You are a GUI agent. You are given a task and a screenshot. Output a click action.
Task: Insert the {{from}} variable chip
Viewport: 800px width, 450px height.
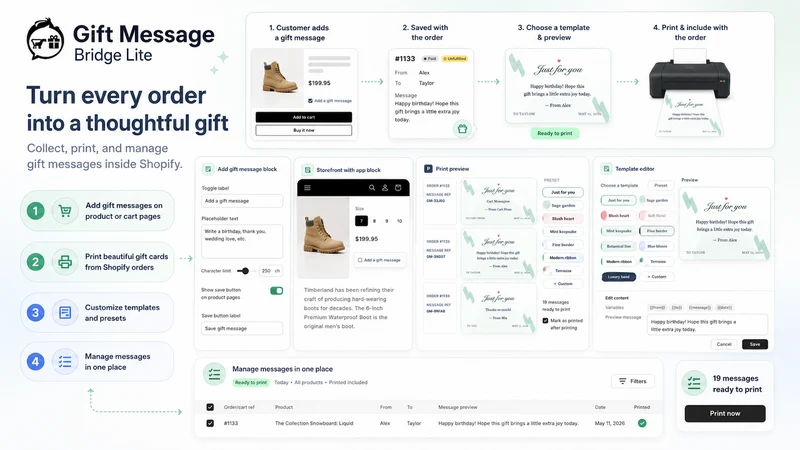coord(657,308)
